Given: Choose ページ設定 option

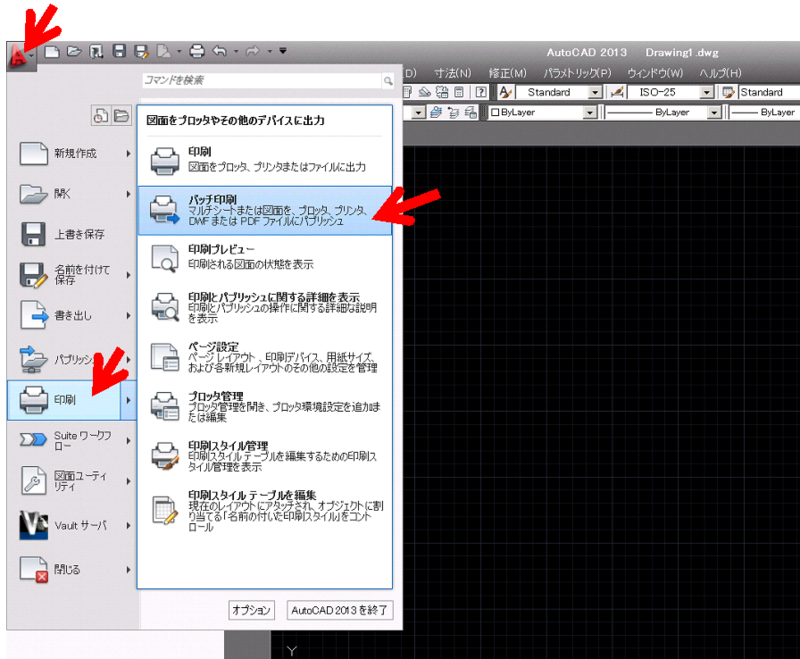Looking at the screenshot, I should [x=264, y=357].
